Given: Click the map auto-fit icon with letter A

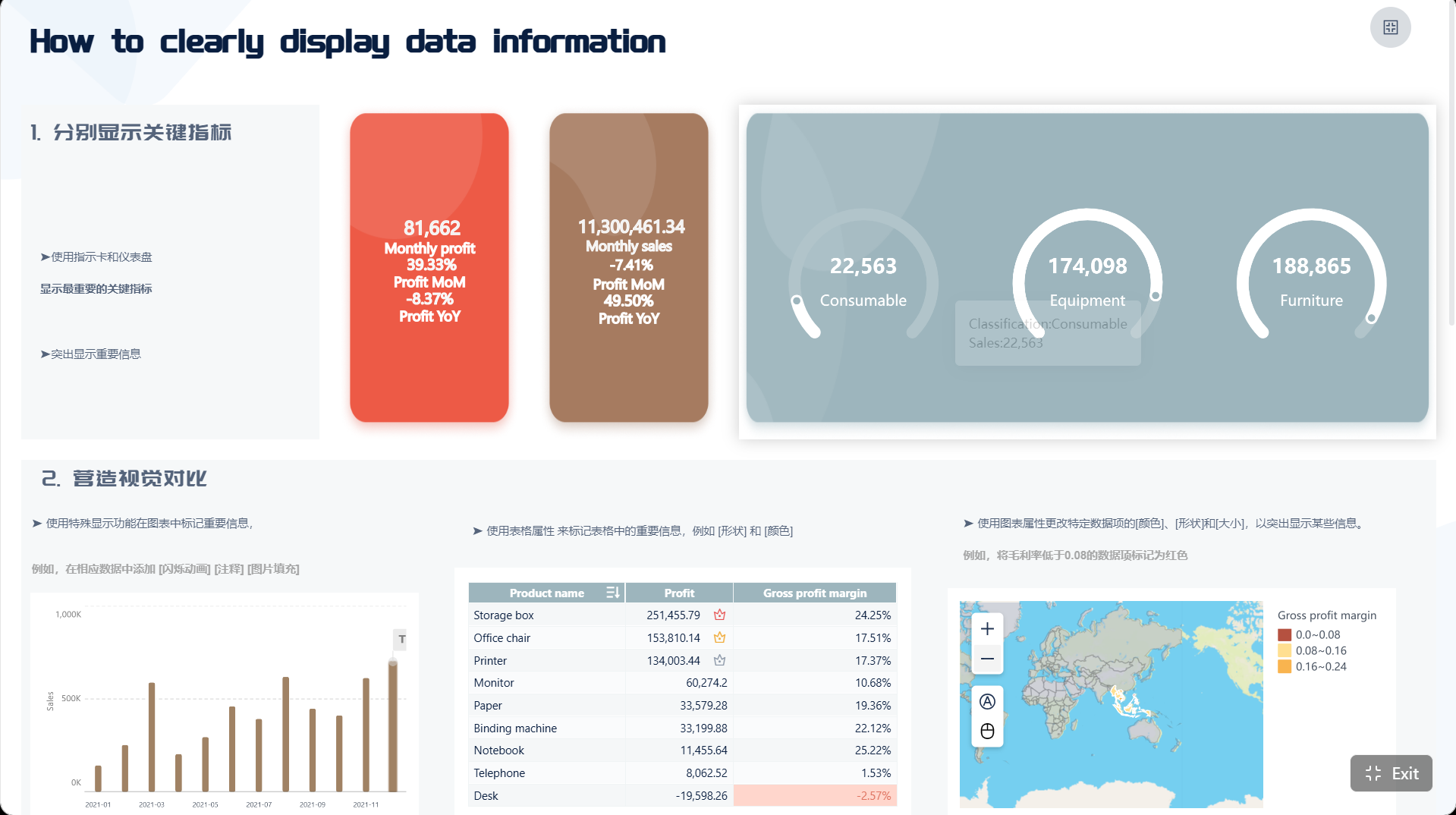Looking at the screenshot, I should (x=987, y=701).
